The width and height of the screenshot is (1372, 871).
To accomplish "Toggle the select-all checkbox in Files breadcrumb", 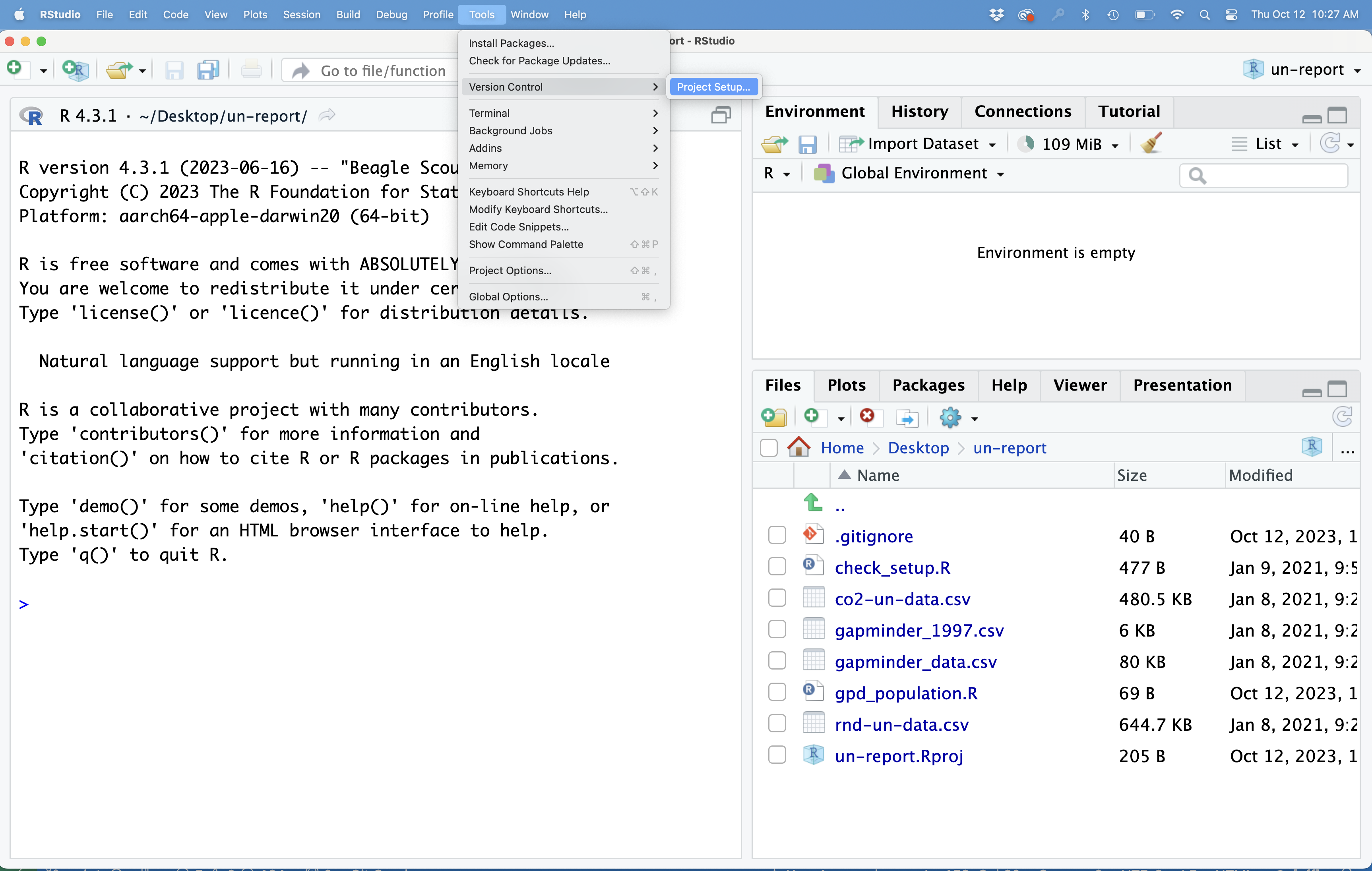I will pyautogui.click(x=769, y=448).
